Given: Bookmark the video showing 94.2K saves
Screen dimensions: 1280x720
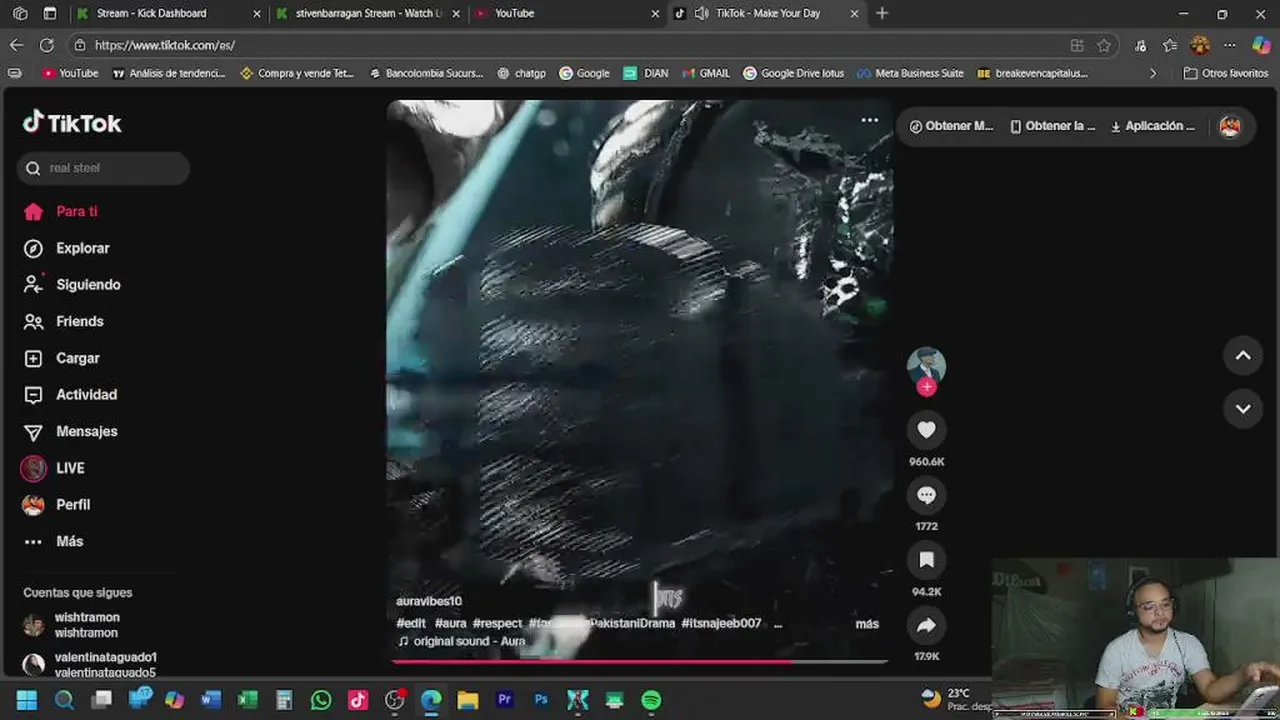Looking at the screenshot, I should pos(926,560).
